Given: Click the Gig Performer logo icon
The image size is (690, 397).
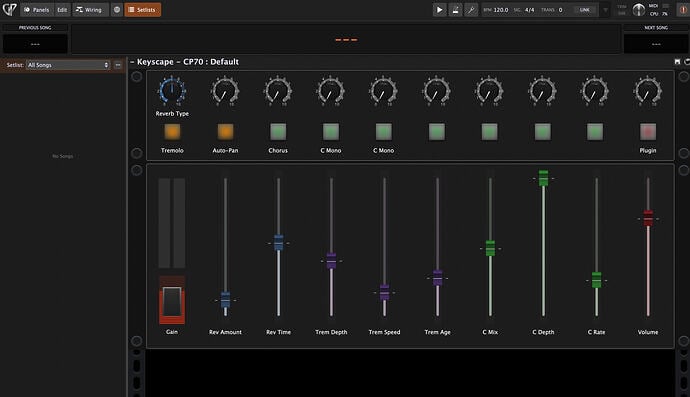Looking at the screenshot, I should click(x=9, y=9).
